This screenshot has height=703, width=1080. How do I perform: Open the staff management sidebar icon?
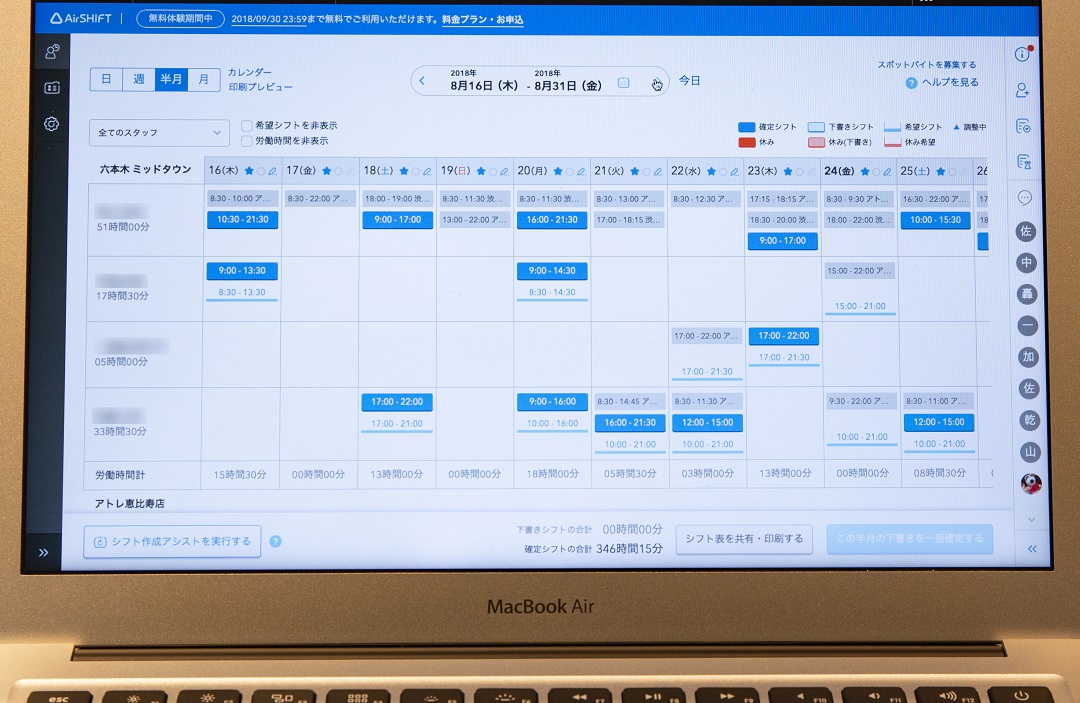pyautogui.click(x=52, y=52)
